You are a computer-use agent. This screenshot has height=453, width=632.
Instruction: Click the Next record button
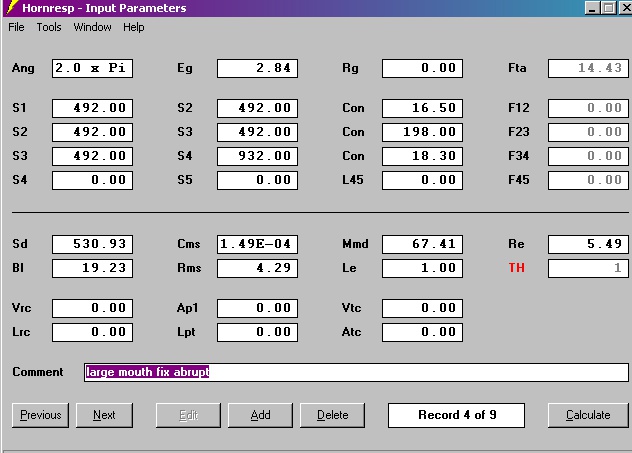pyautogui.click(x=104, y=415)
